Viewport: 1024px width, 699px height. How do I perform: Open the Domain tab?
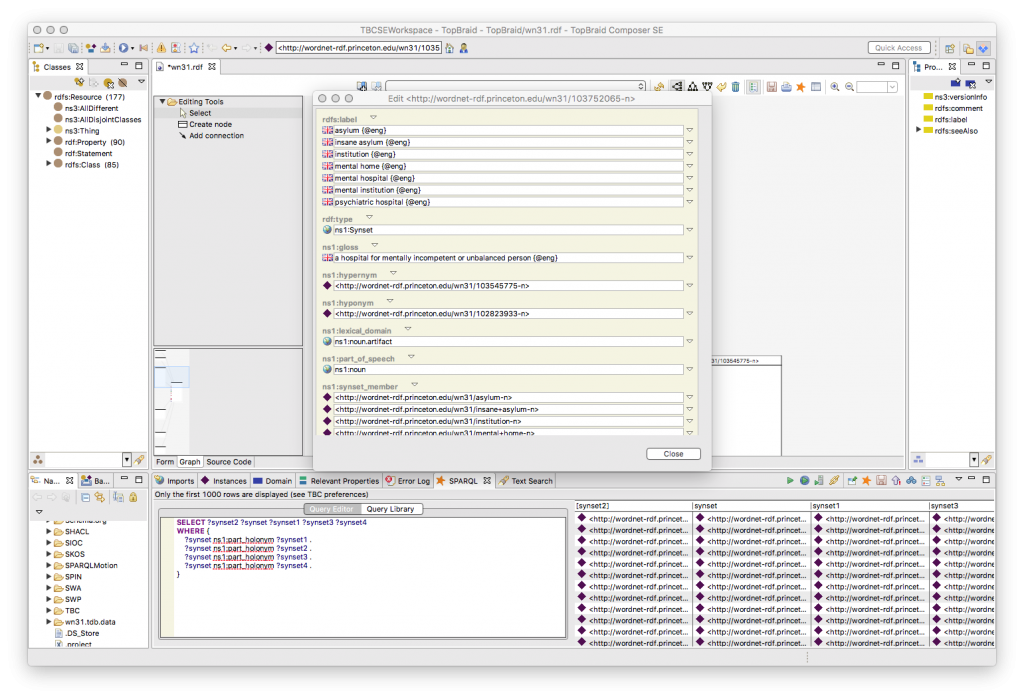click(x=272, y=481)
